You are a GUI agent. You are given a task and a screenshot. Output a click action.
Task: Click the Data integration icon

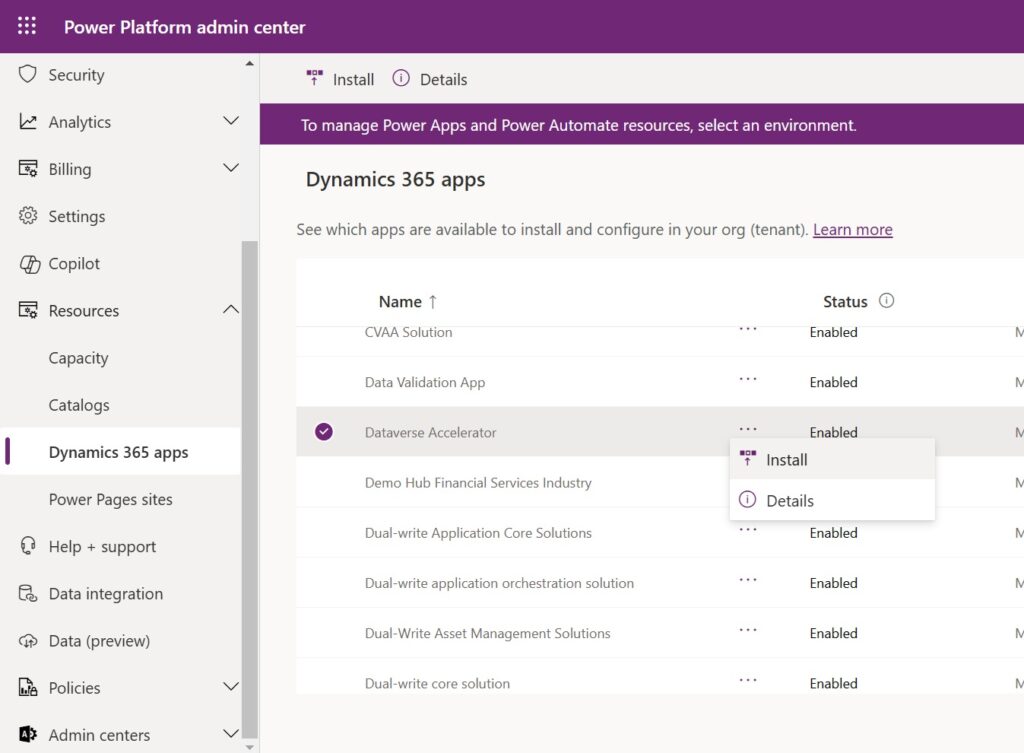pyautogui.click(x=27, y=593)
